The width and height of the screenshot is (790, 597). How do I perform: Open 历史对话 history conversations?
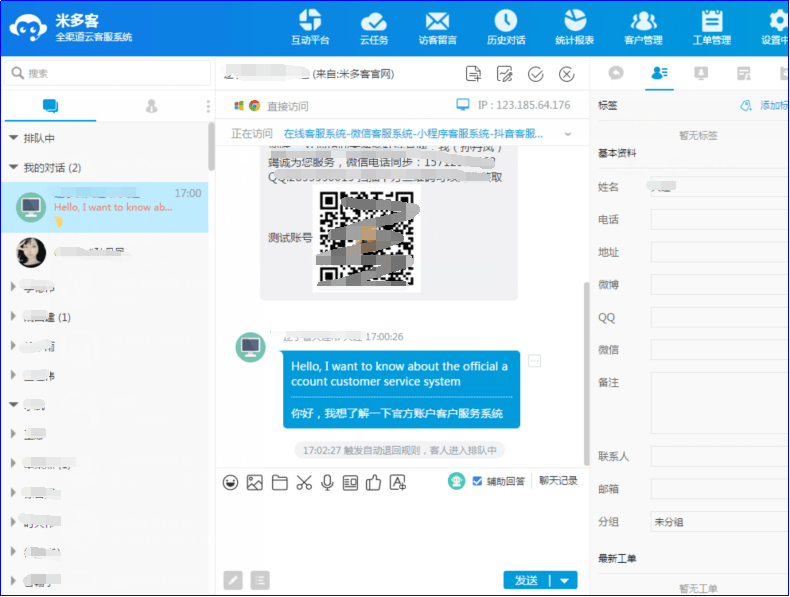click(x=506, y=27)
